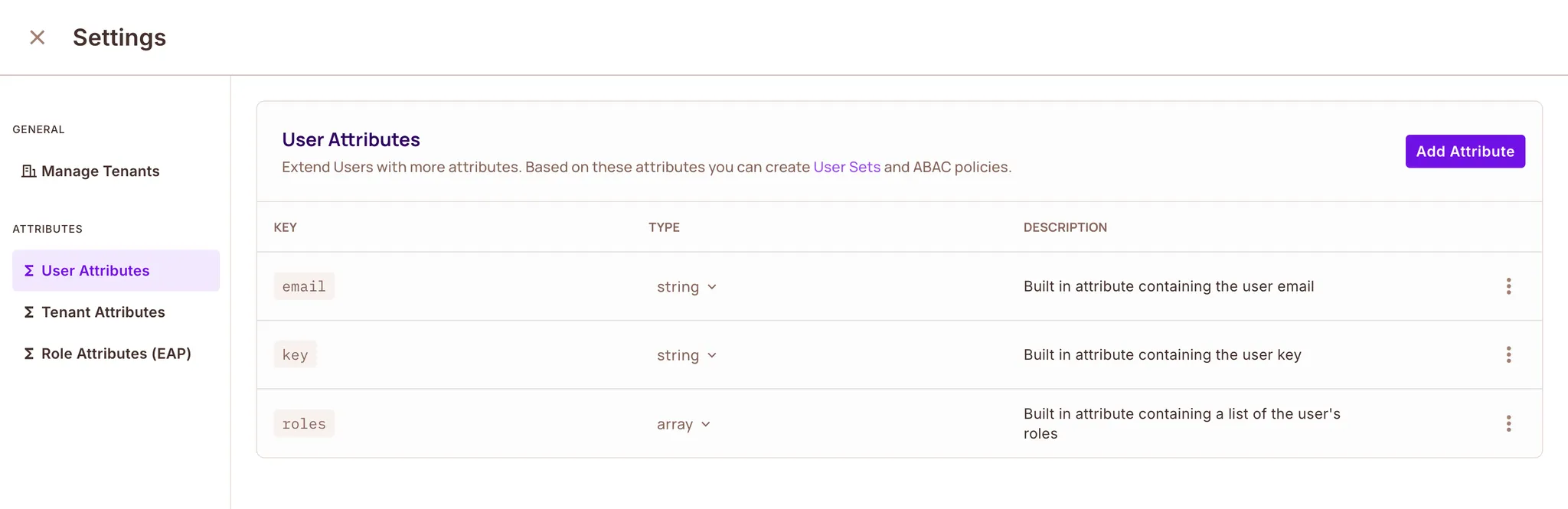Click the key attribute chip
The height and width of the screenshot is (509, 1568).
pyautogui.click(x=295, y=355)
